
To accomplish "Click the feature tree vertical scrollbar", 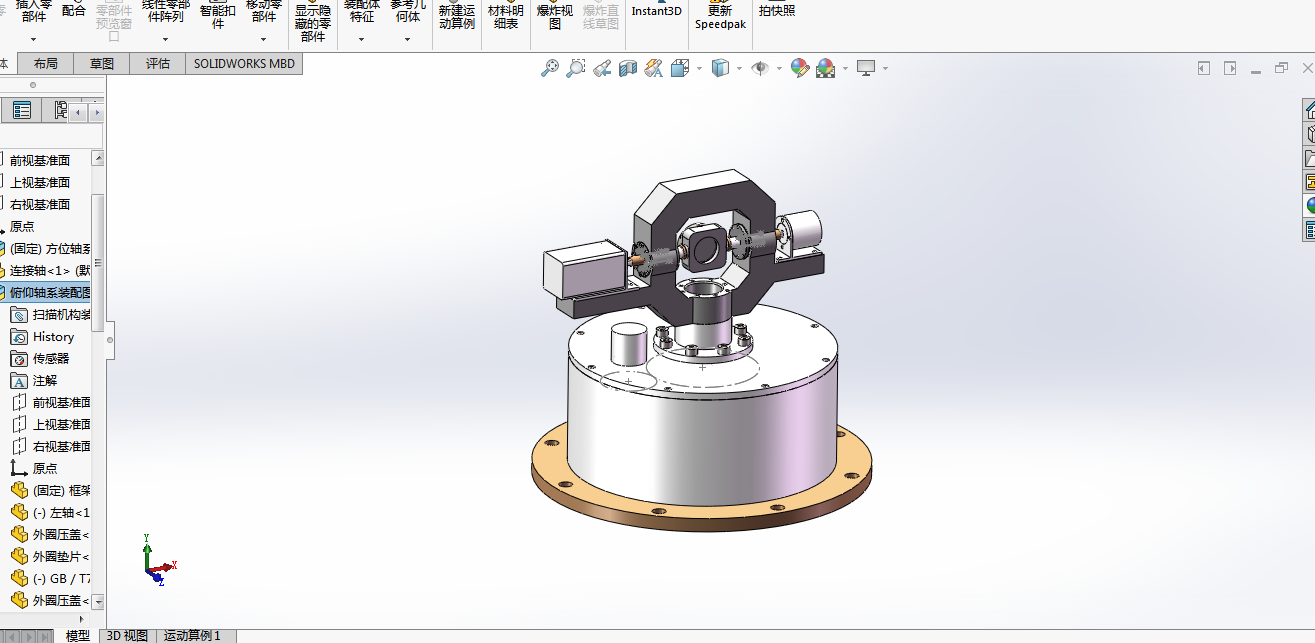I will coord(97,260).
